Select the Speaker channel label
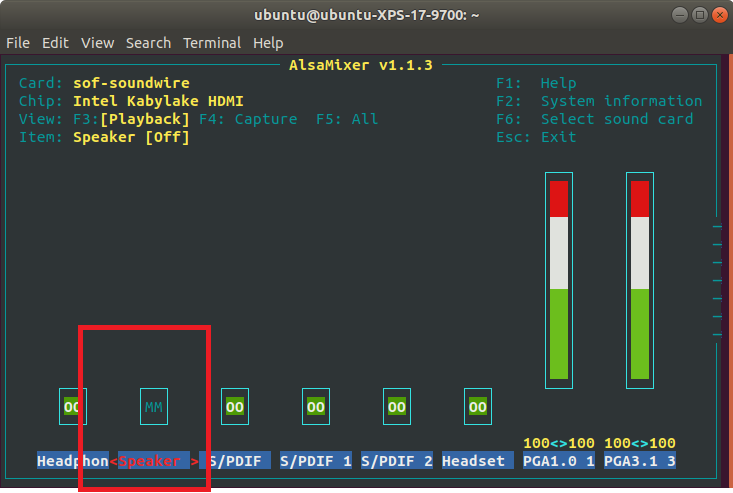 154,461
